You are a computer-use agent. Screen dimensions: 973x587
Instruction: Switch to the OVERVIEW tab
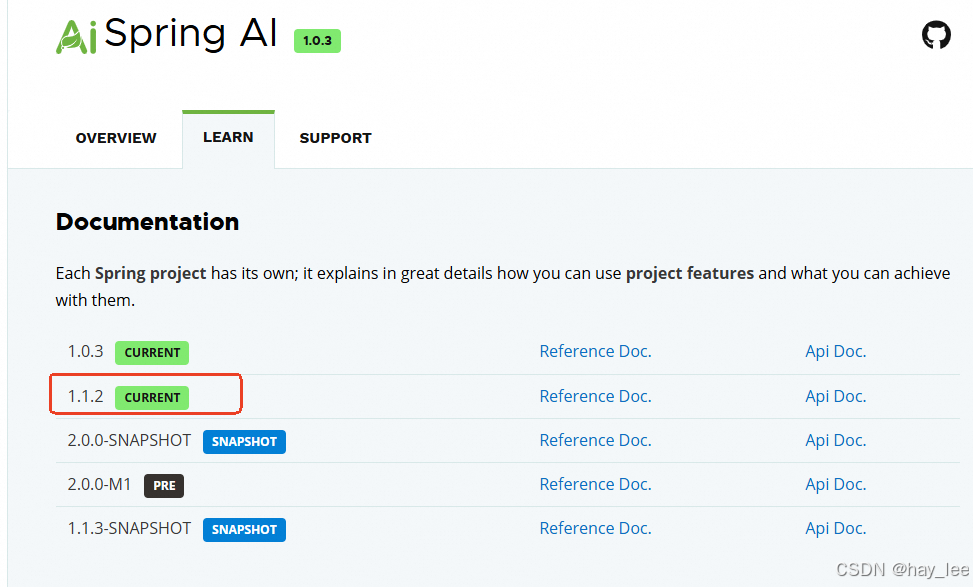(x=116, y=138)
